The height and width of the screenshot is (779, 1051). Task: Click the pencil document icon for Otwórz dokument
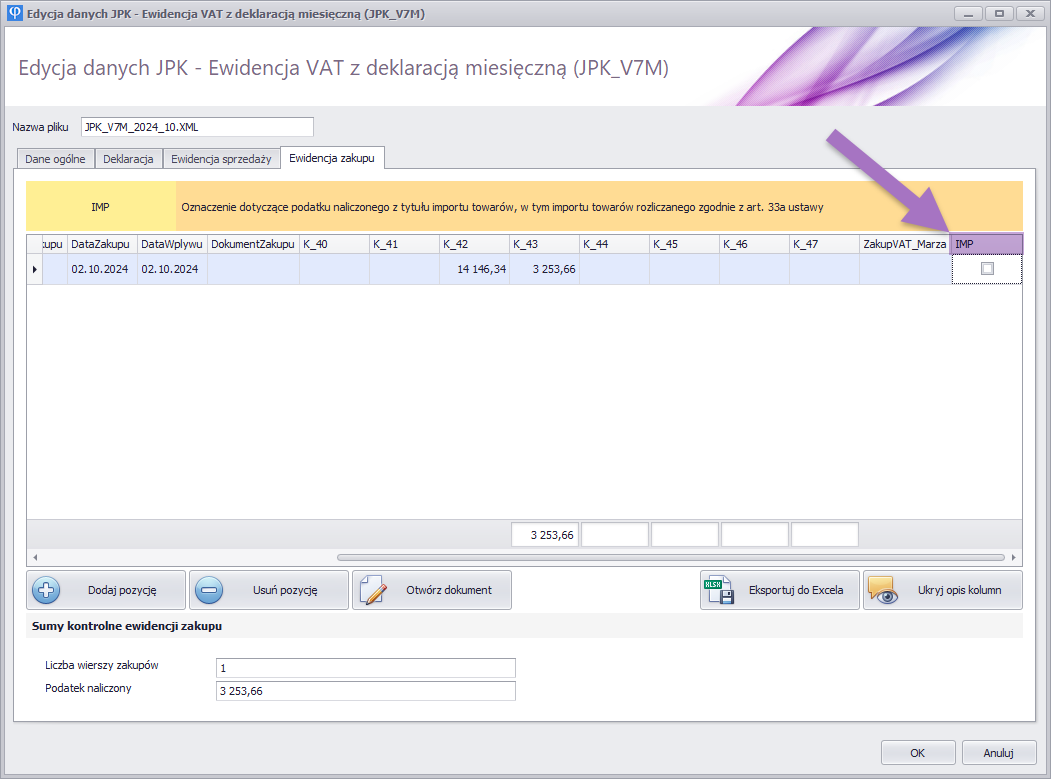tap(372, 590)
